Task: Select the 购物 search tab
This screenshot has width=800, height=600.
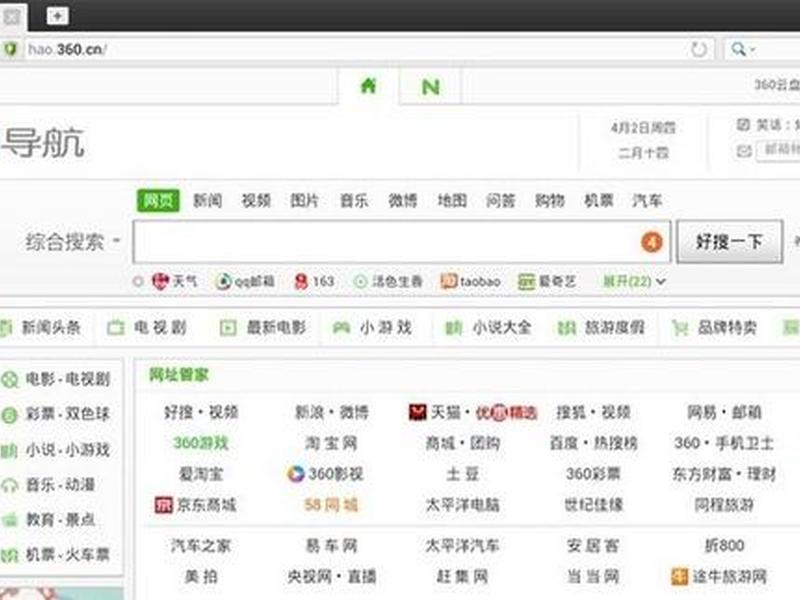Action: pyautogui.click(x=549, y=201)
